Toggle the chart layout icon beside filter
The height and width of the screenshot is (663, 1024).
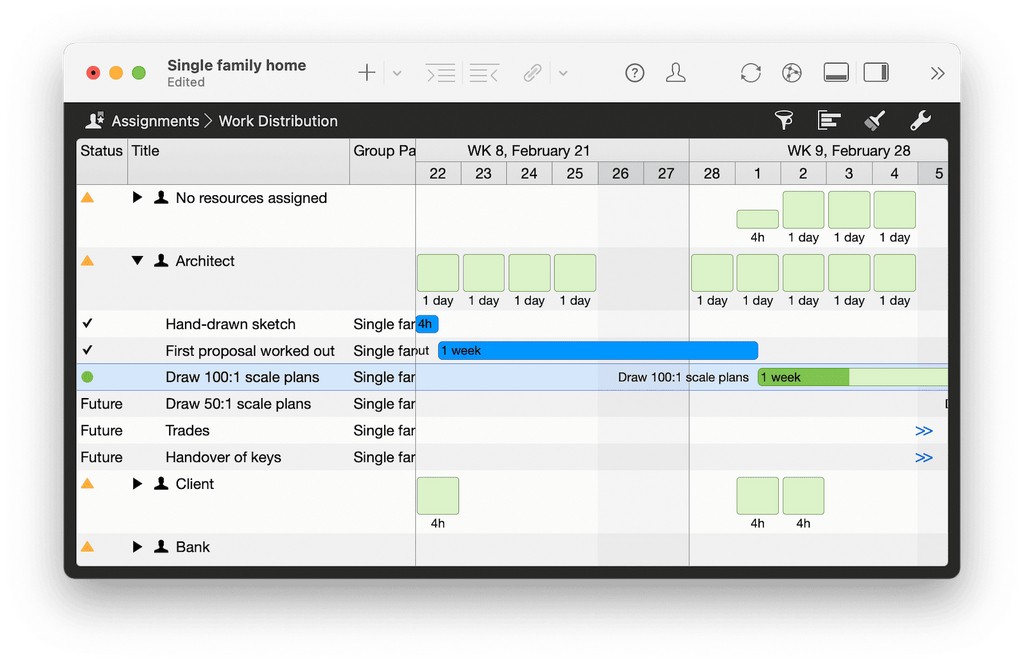[829, 121]
